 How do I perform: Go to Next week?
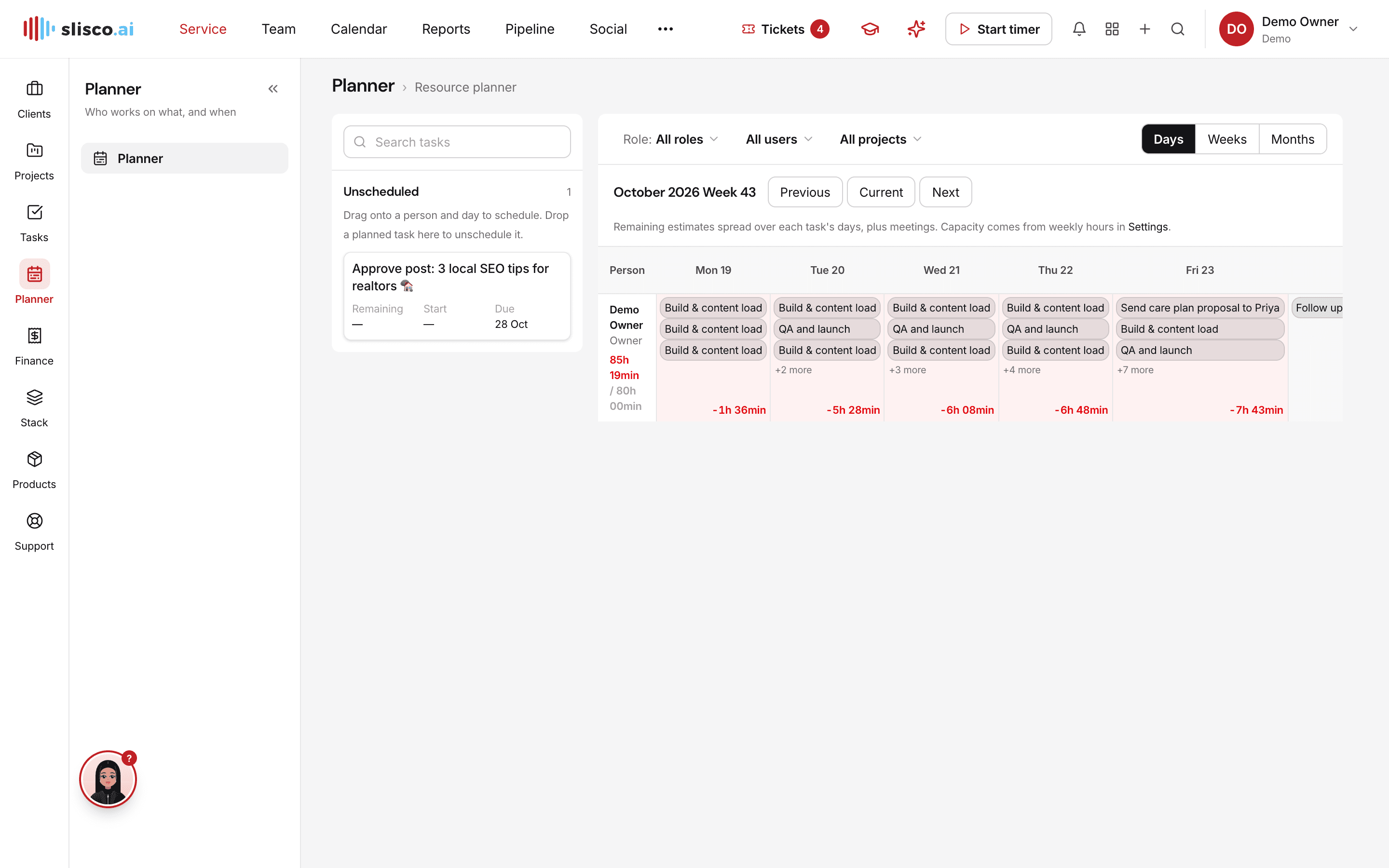click(945, 192)
